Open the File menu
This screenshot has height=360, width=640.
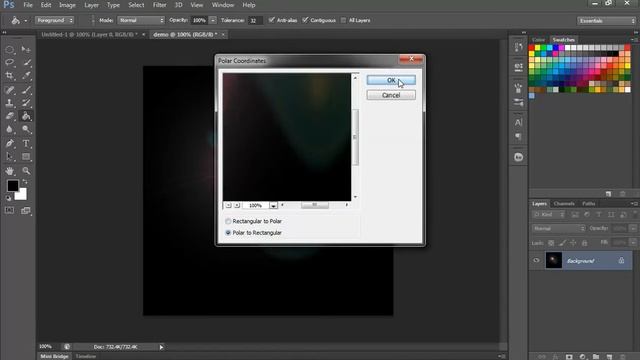click(28, 5)
